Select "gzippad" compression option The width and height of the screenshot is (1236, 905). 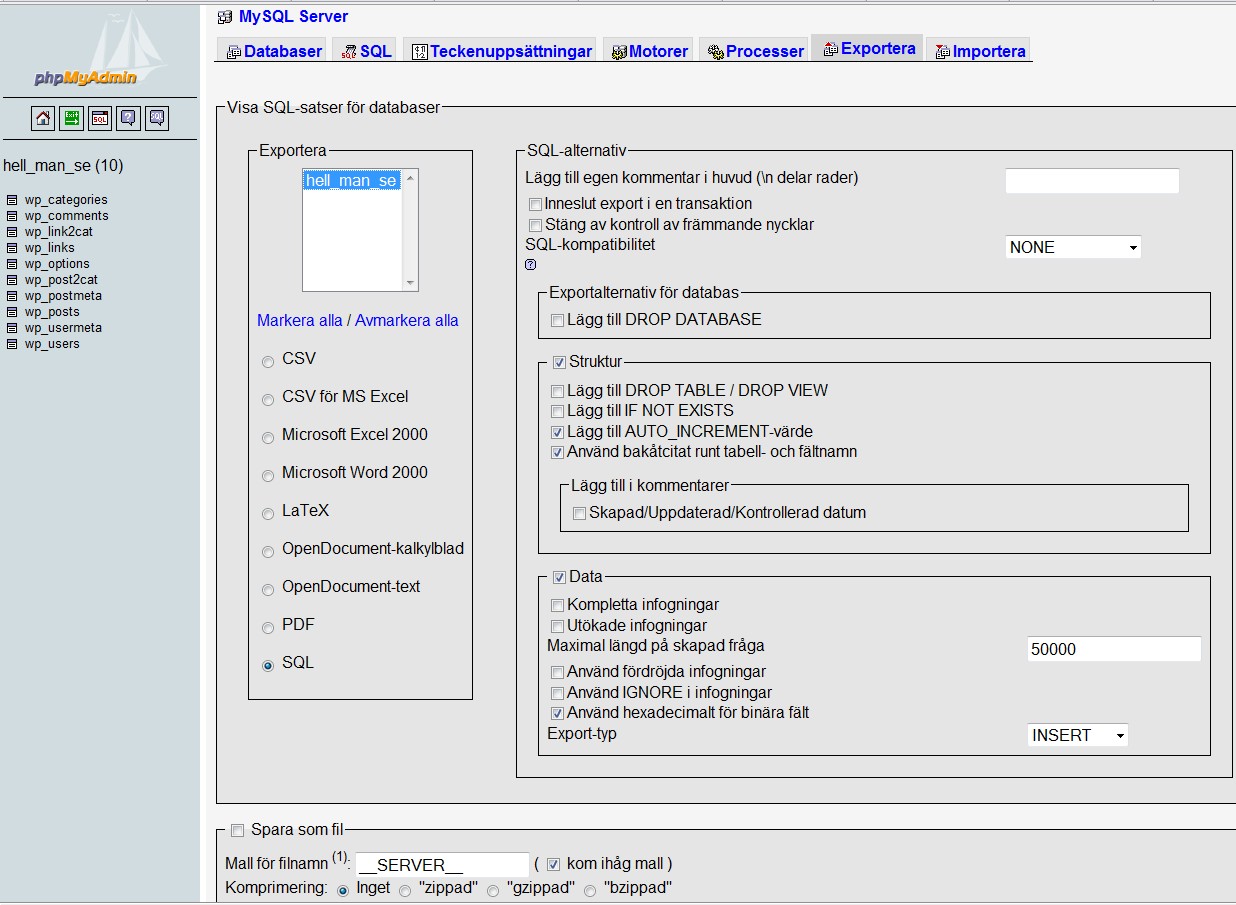(493, 891)
